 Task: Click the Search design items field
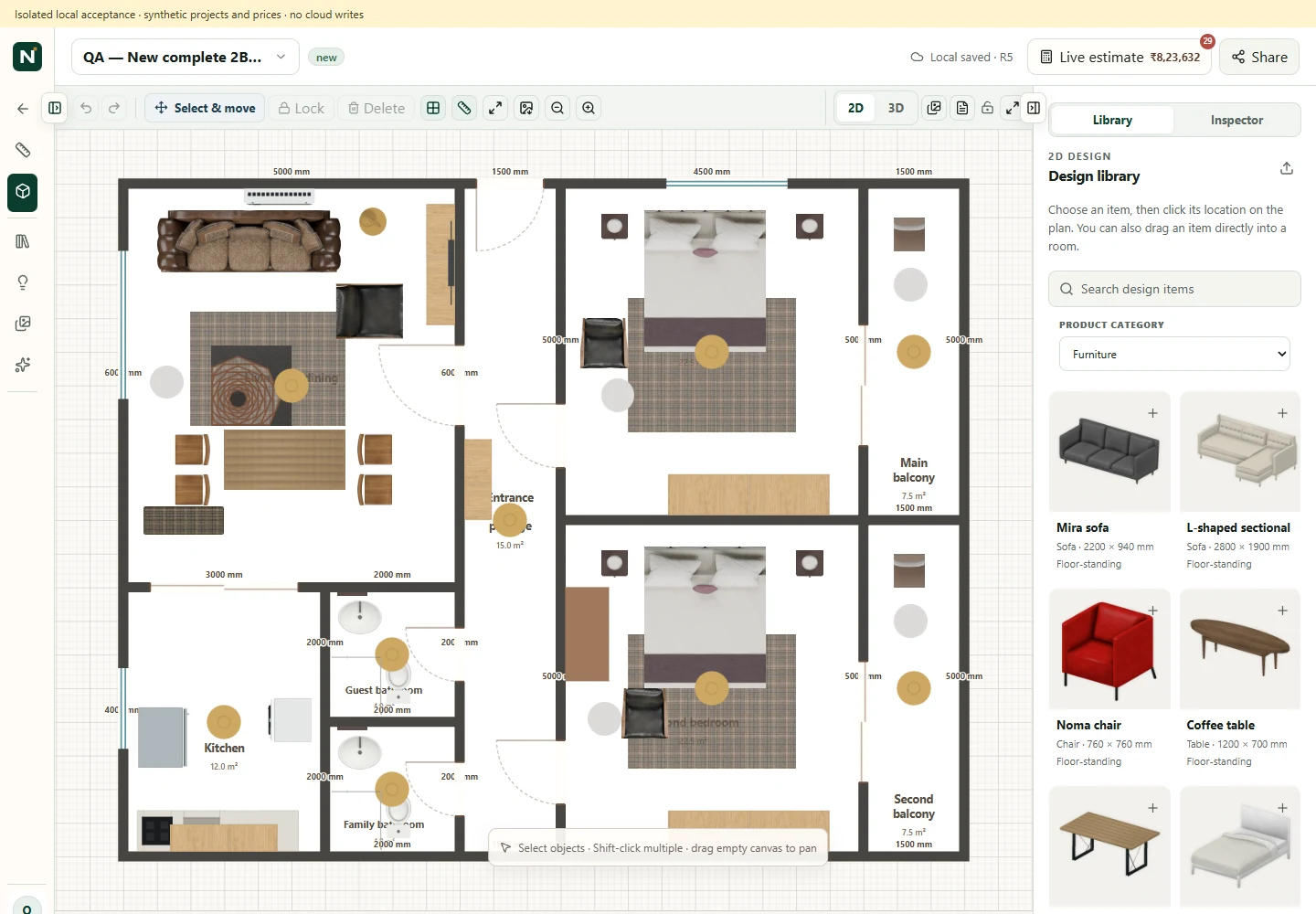point(1174,289)
